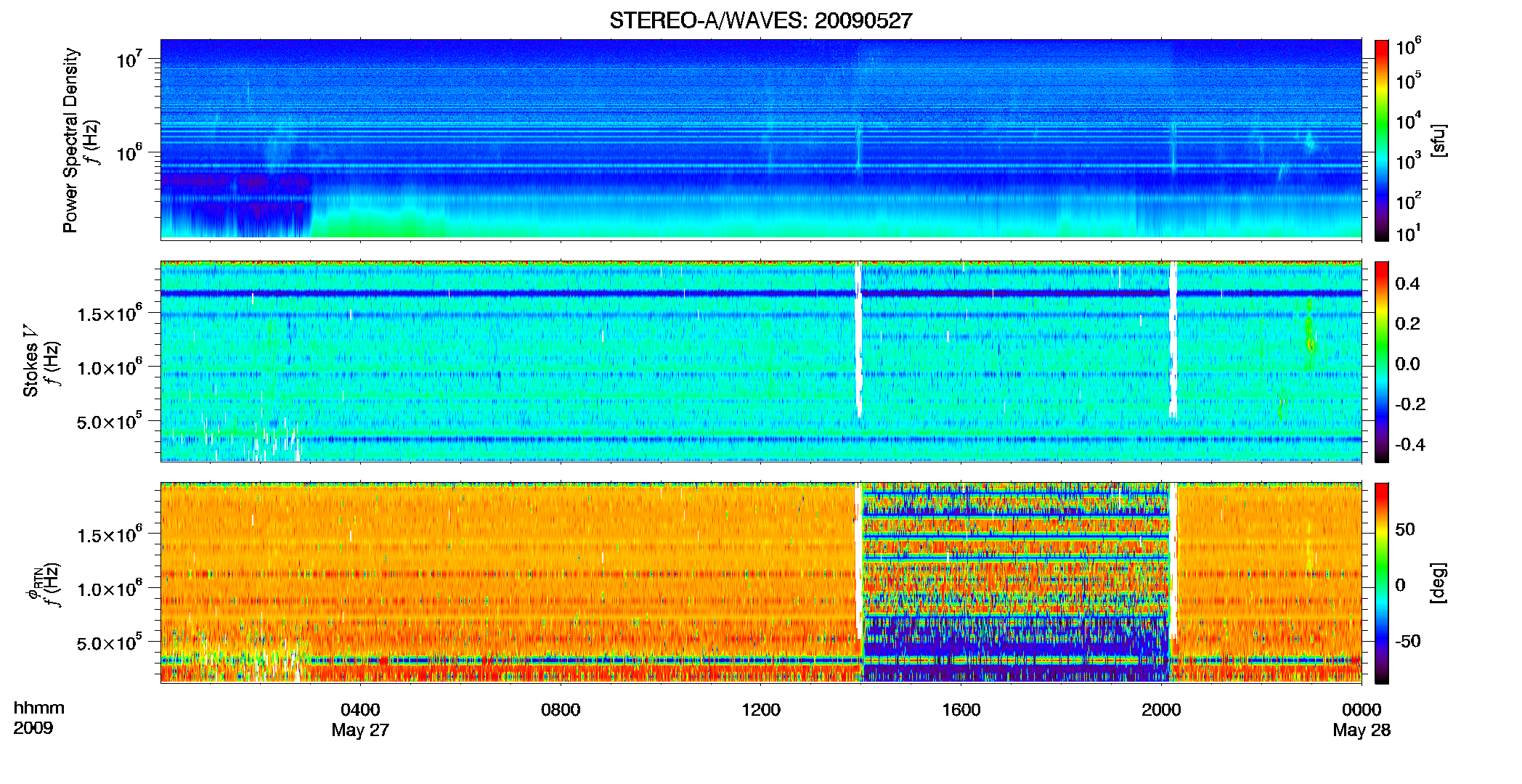Click the 0.4 Stokes colorbar tick label
This screenshot has width=1522, height=784.
pyautogui.click(x=1407, y=284)
